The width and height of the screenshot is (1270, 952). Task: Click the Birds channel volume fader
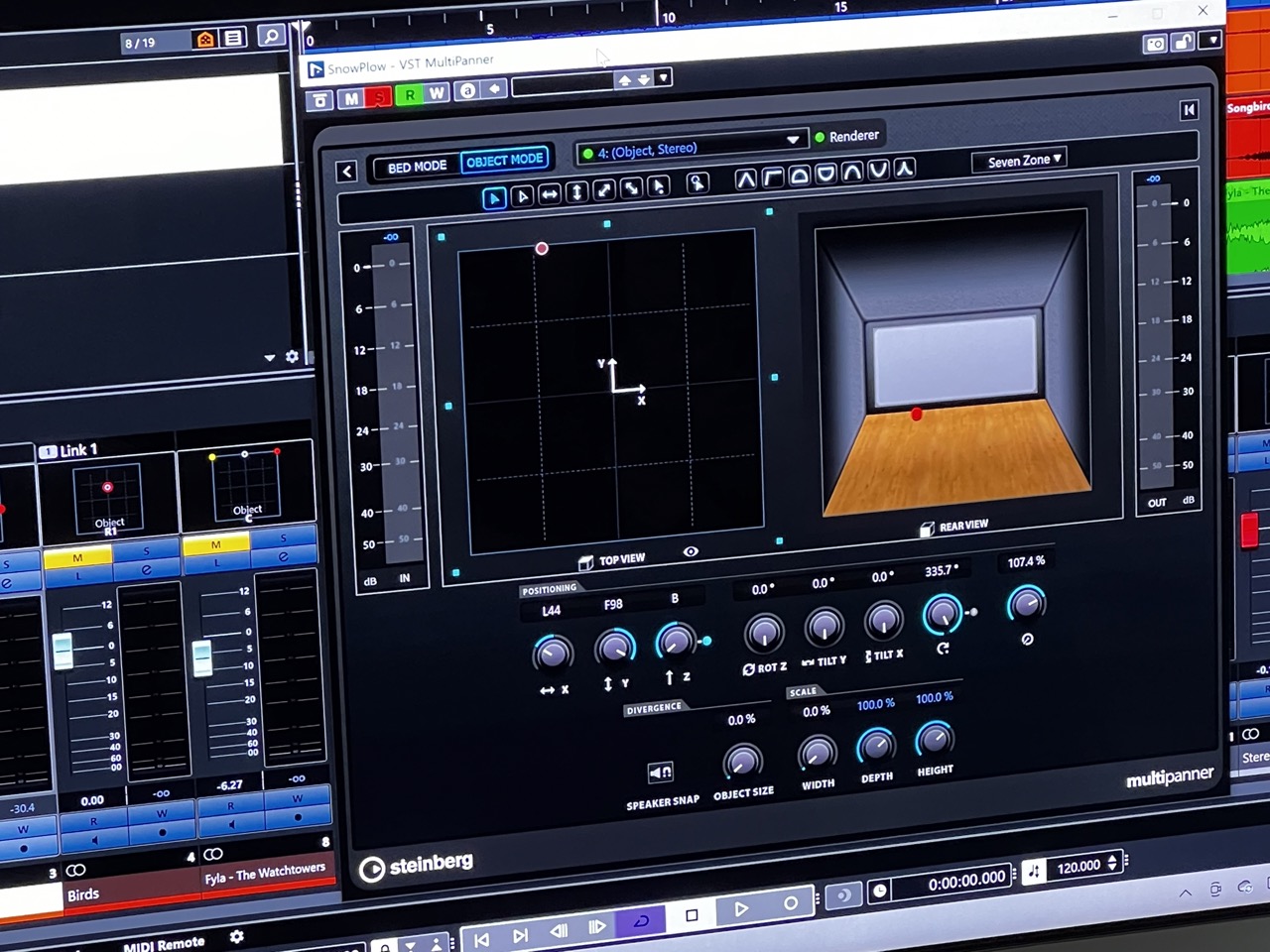[x=63, y=651]
